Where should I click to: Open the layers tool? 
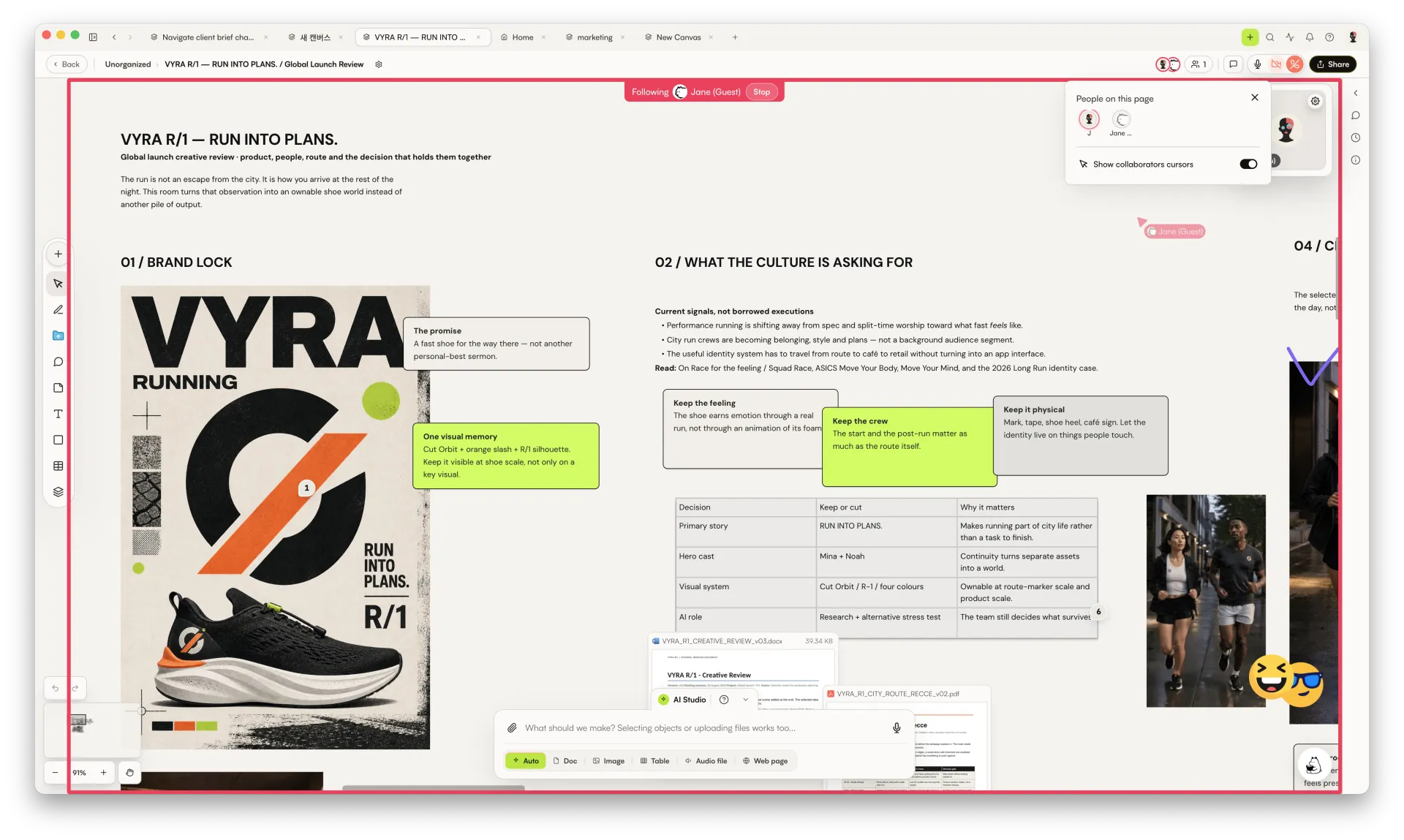[58, 492]
